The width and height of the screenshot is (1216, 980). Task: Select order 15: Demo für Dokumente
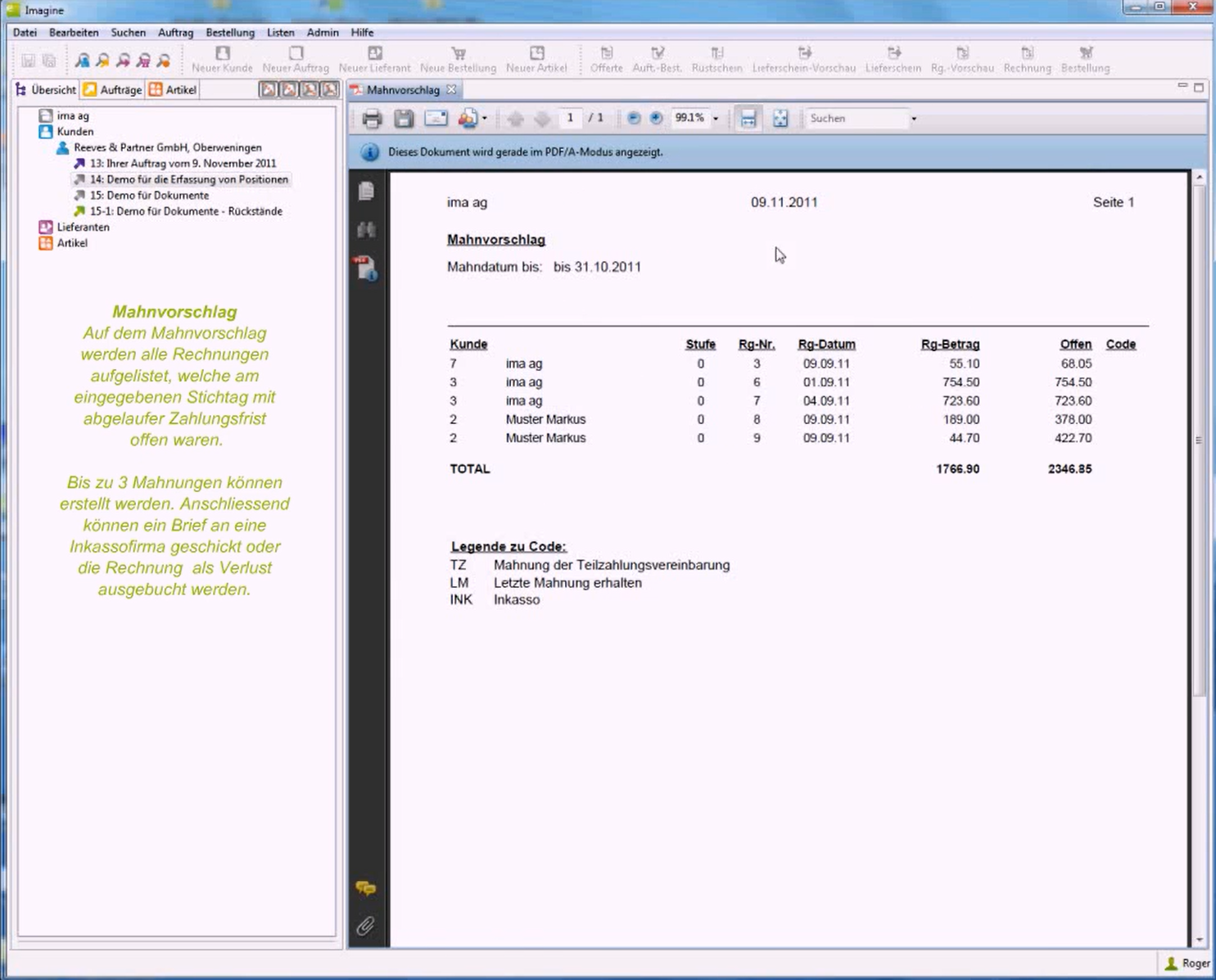(x=149, y=196)
